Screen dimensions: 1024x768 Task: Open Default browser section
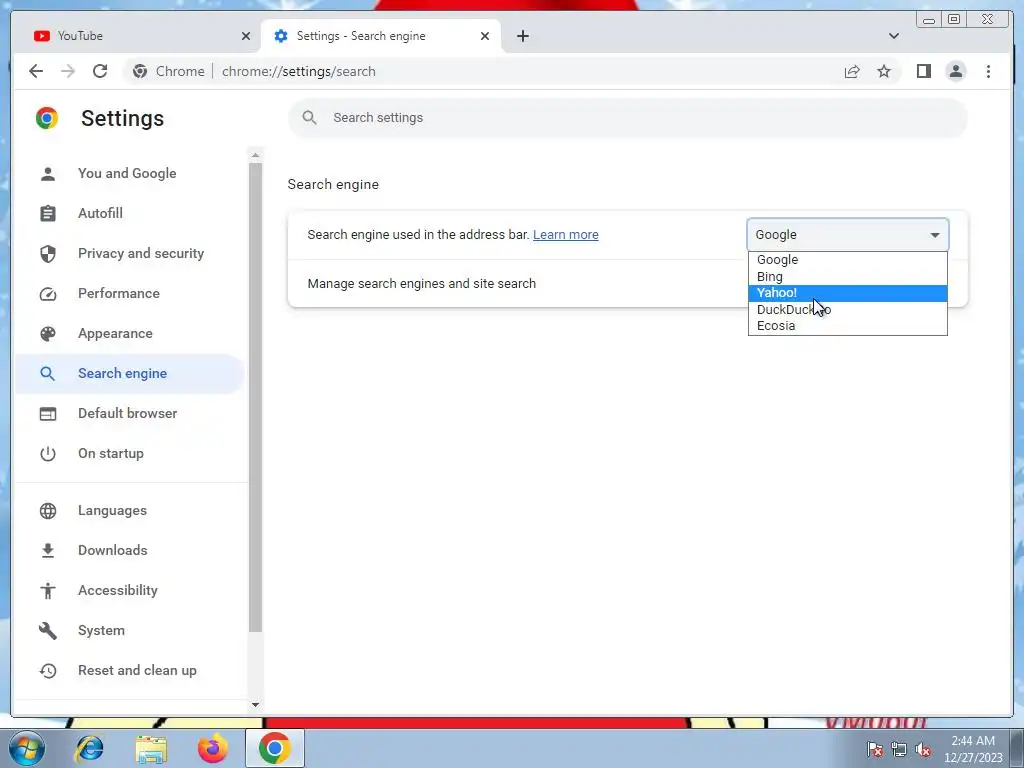point(127,413)
